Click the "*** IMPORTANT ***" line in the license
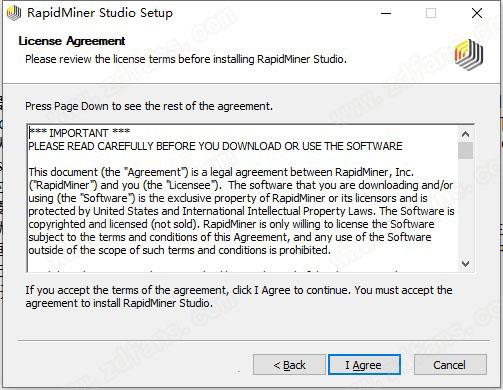503x390 pixels. (79, 133)
